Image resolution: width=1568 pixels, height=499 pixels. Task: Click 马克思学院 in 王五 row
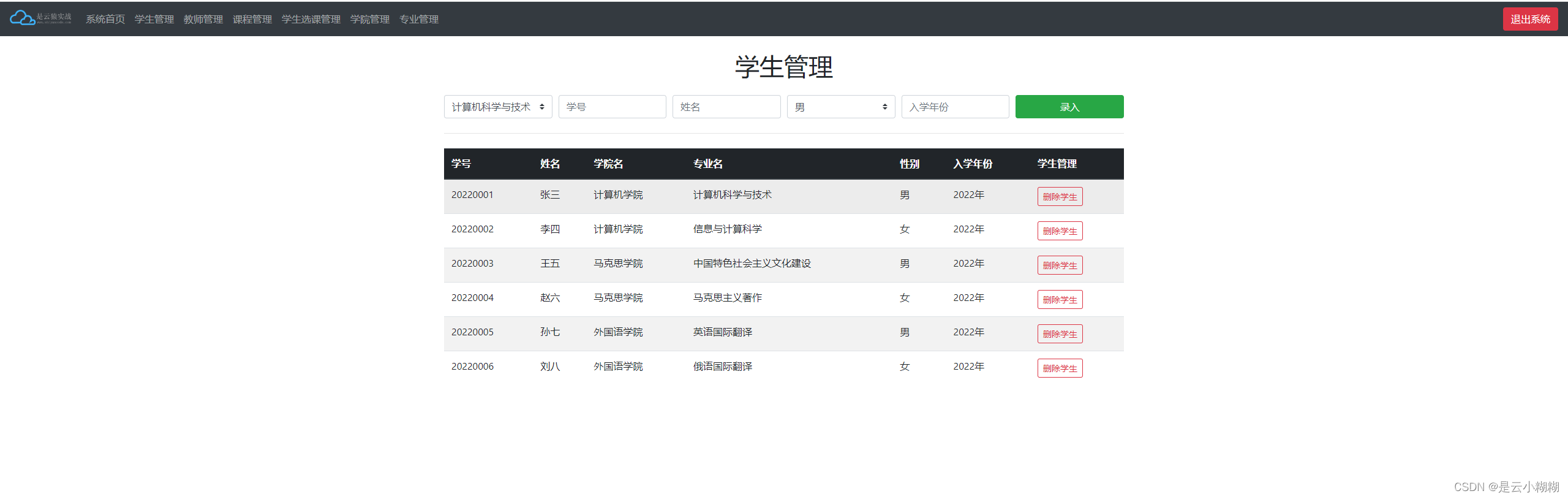(x=618, y=264)
